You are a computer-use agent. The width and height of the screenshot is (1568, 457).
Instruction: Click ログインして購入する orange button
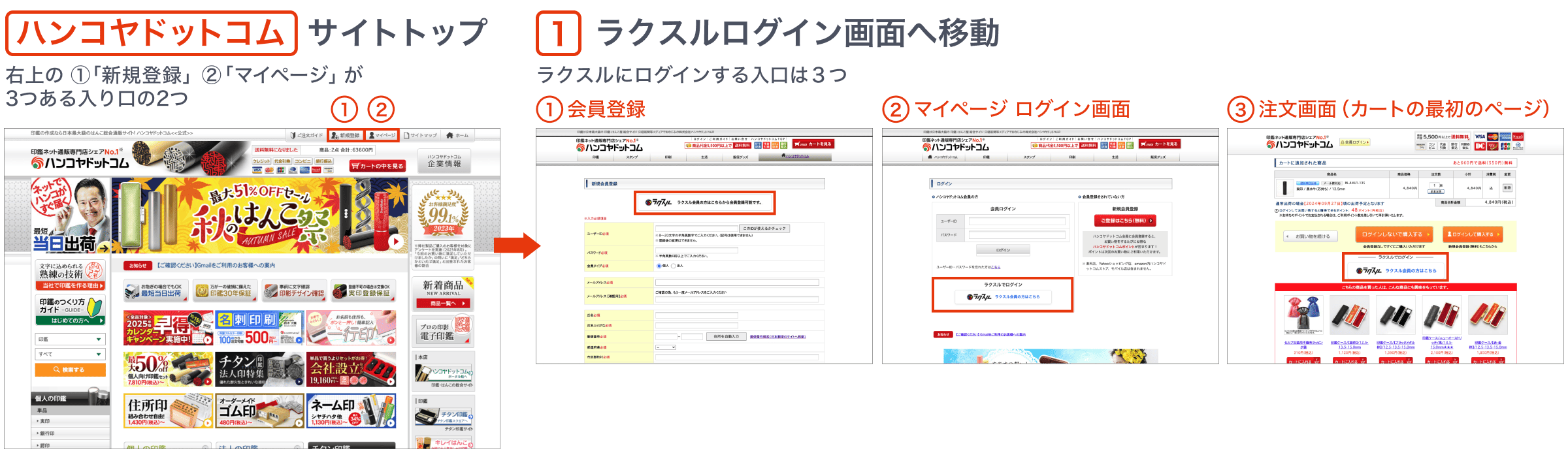pyautogui.click(x=1473, y=234)
